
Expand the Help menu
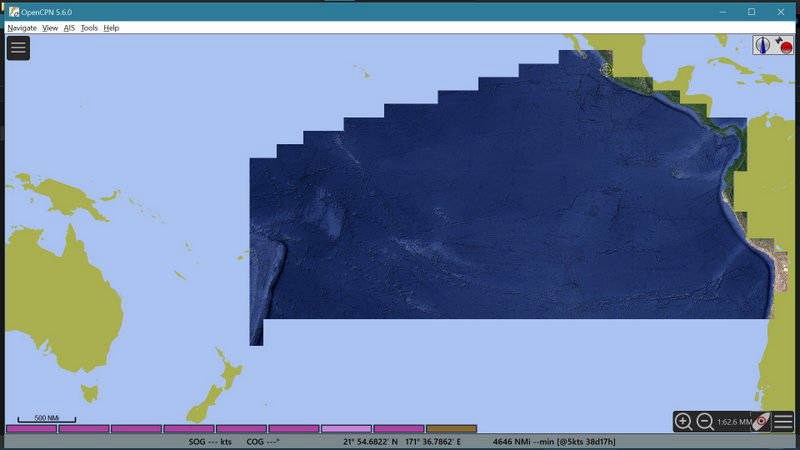click(x=111, y=28)
